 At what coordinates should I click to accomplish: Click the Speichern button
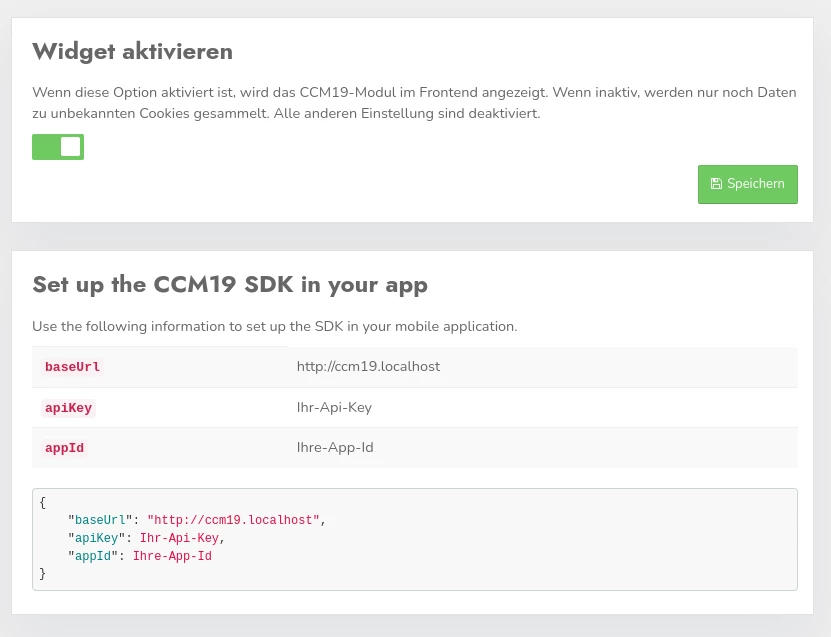747,184
